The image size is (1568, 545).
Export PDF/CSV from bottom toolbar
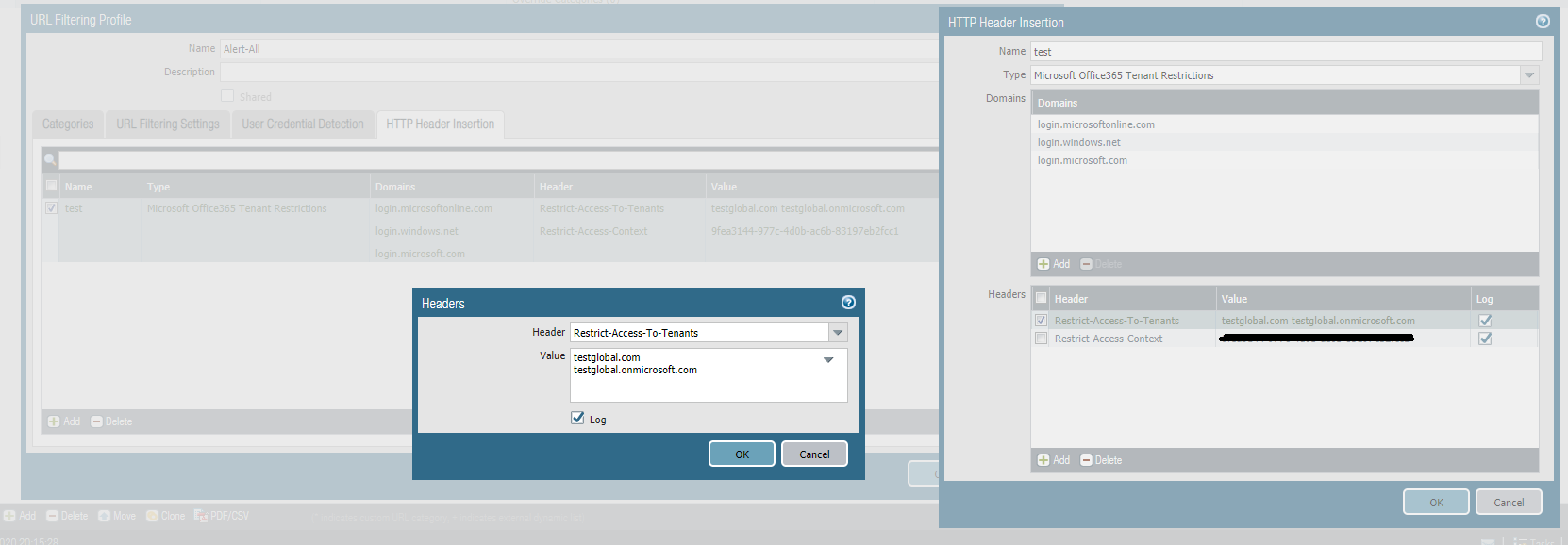point(222,516)
